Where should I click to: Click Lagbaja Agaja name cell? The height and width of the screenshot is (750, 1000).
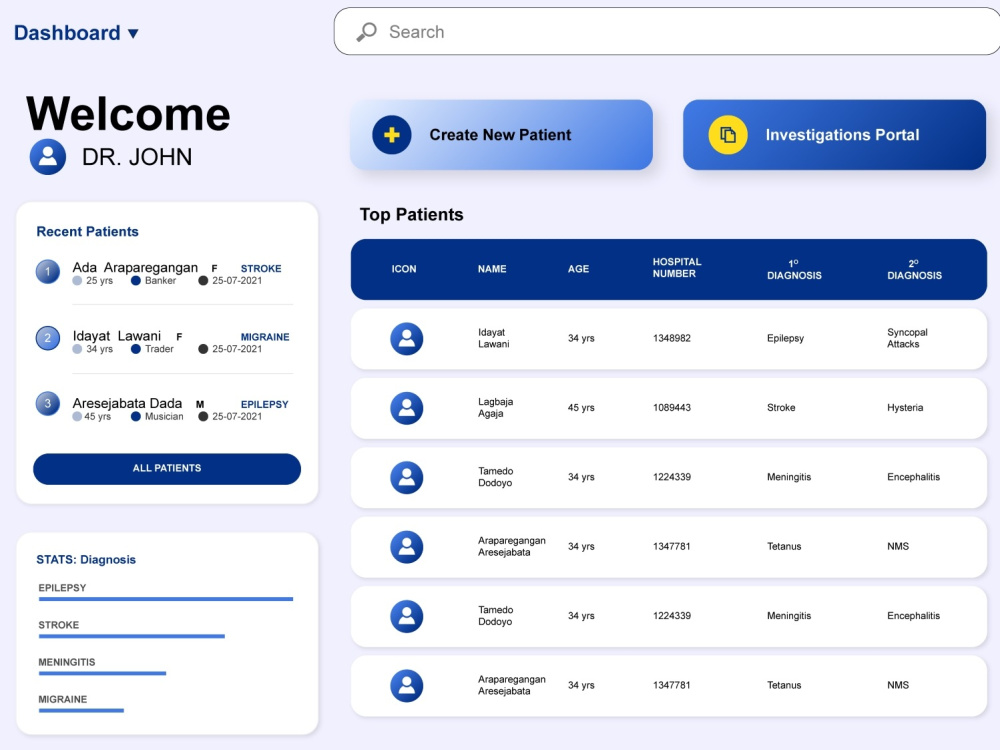coord(496,408)
